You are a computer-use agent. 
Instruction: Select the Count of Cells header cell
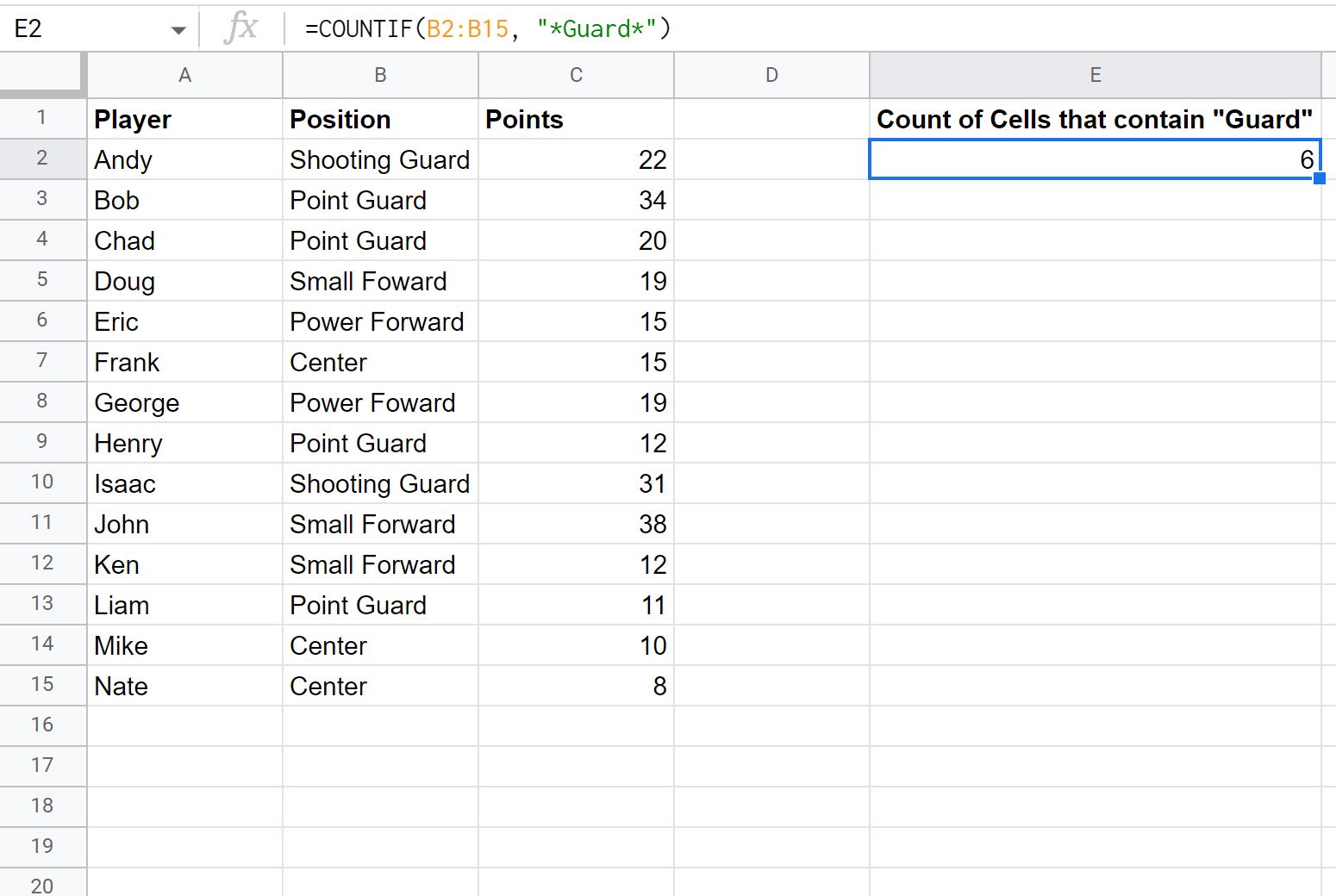click(1096, 119)
